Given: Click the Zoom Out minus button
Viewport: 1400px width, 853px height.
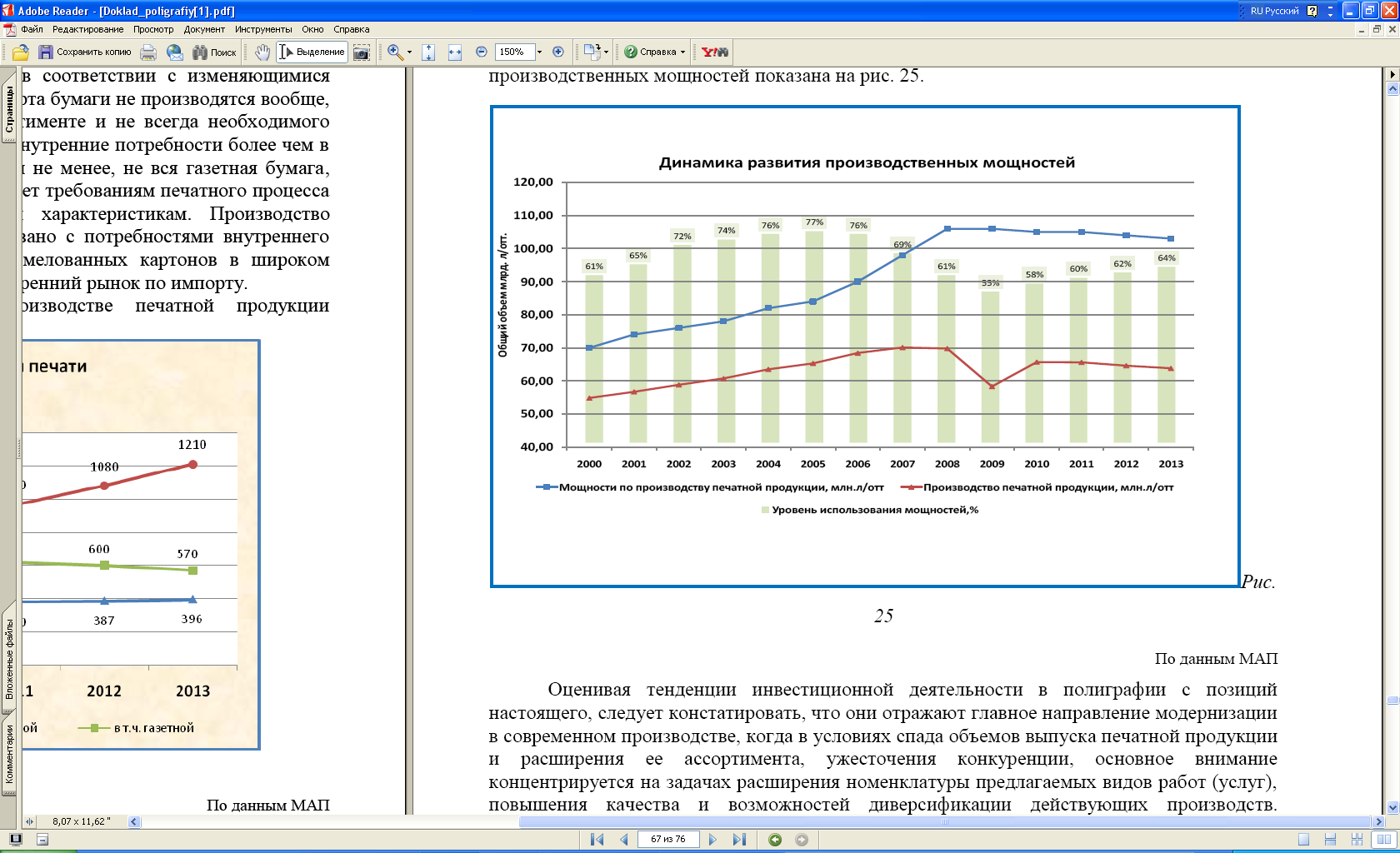Looking at the screenshot, I should [x=482, y=52].
